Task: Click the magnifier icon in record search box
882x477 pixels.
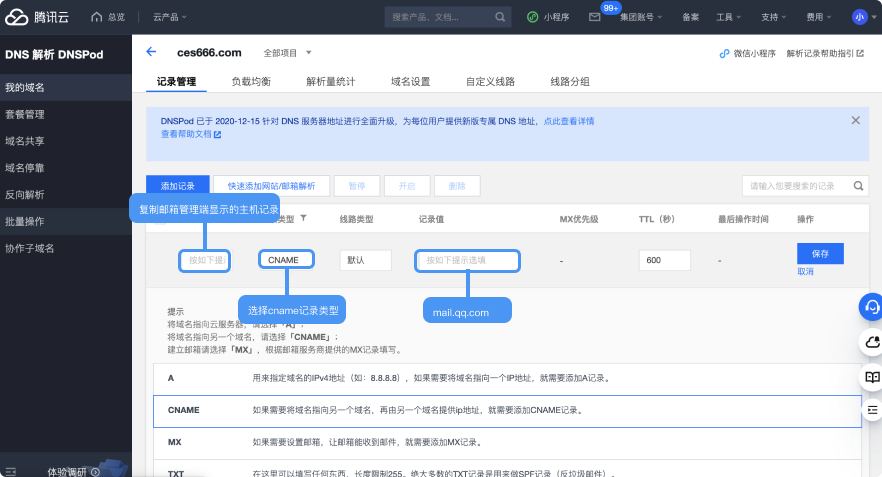Action: [x=857, y=186]
